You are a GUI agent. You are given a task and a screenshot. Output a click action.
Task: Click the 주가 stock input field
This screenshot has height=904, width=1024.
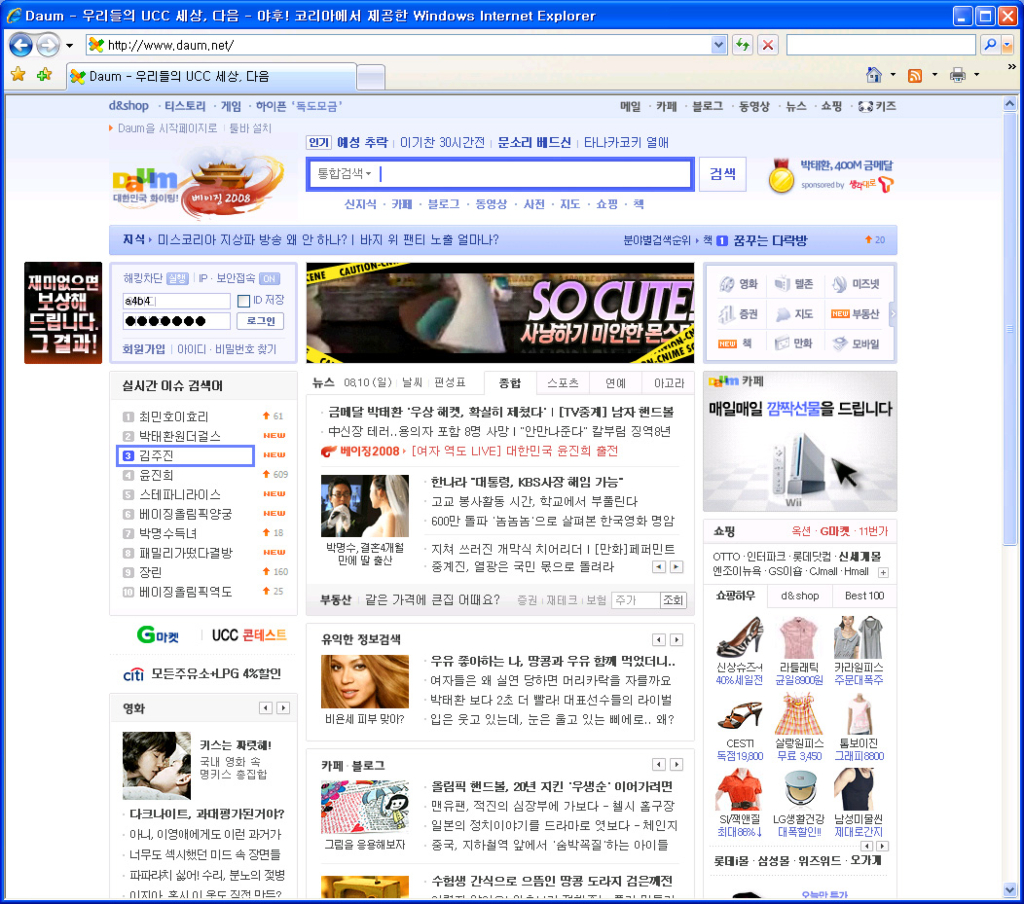(635, 600)
